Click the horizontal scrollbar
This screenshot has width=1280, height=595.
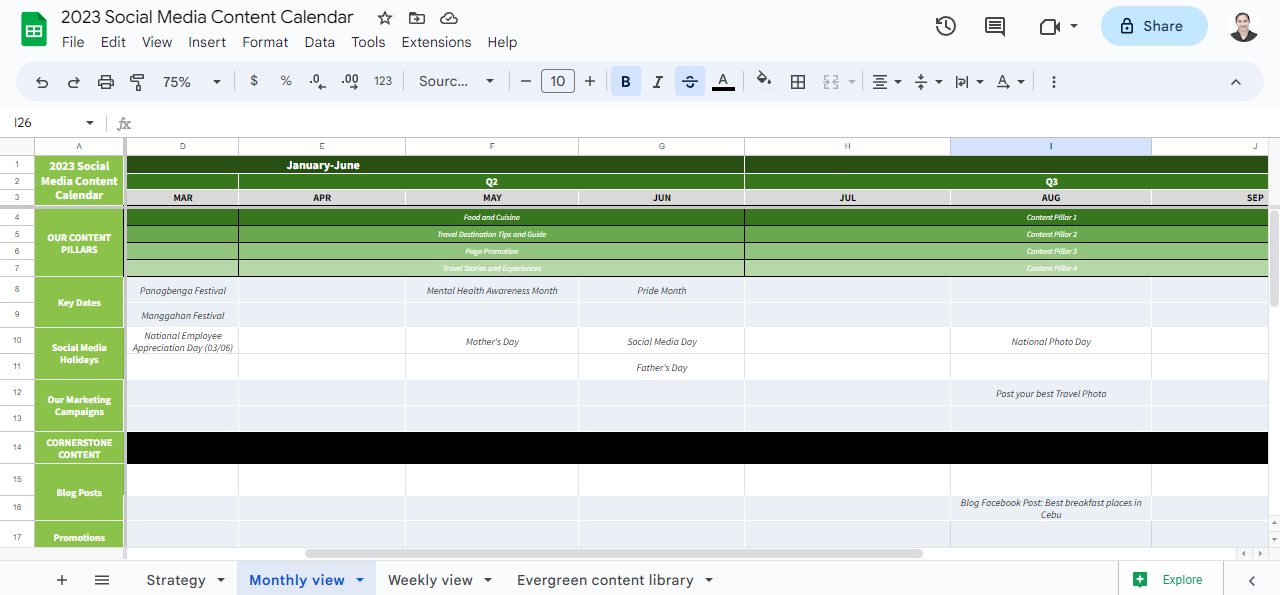point(614,553)
